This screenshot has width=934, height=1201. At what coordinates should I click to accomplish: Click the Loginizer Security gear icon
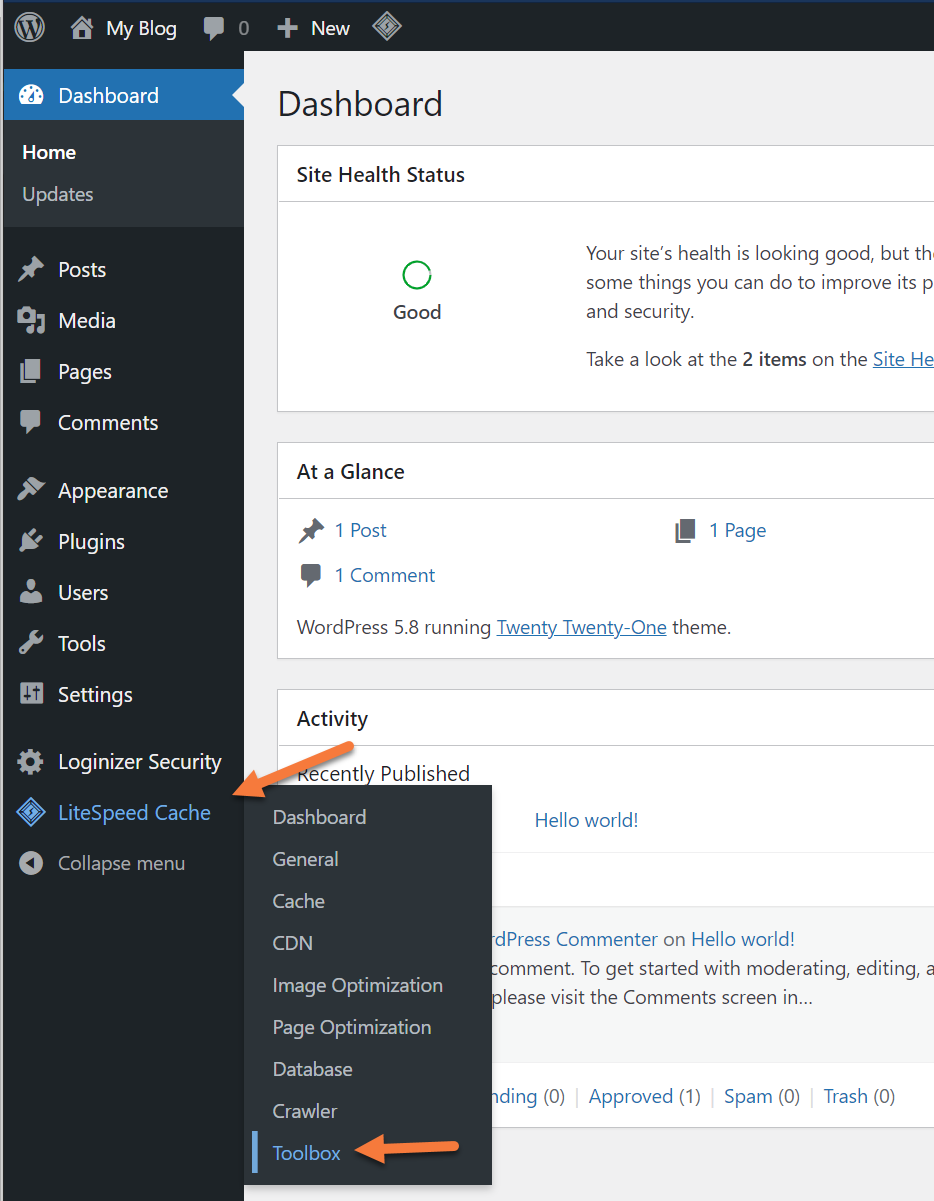pos(31,762)
